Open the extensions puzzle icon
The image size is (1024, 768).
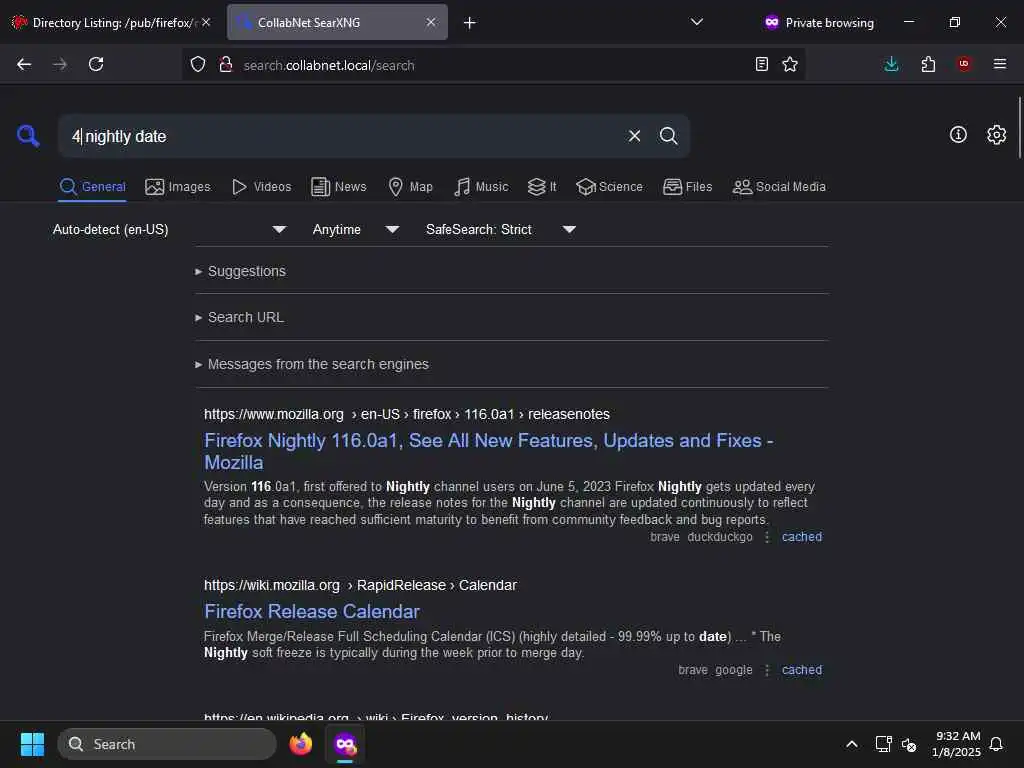(928, 64)
